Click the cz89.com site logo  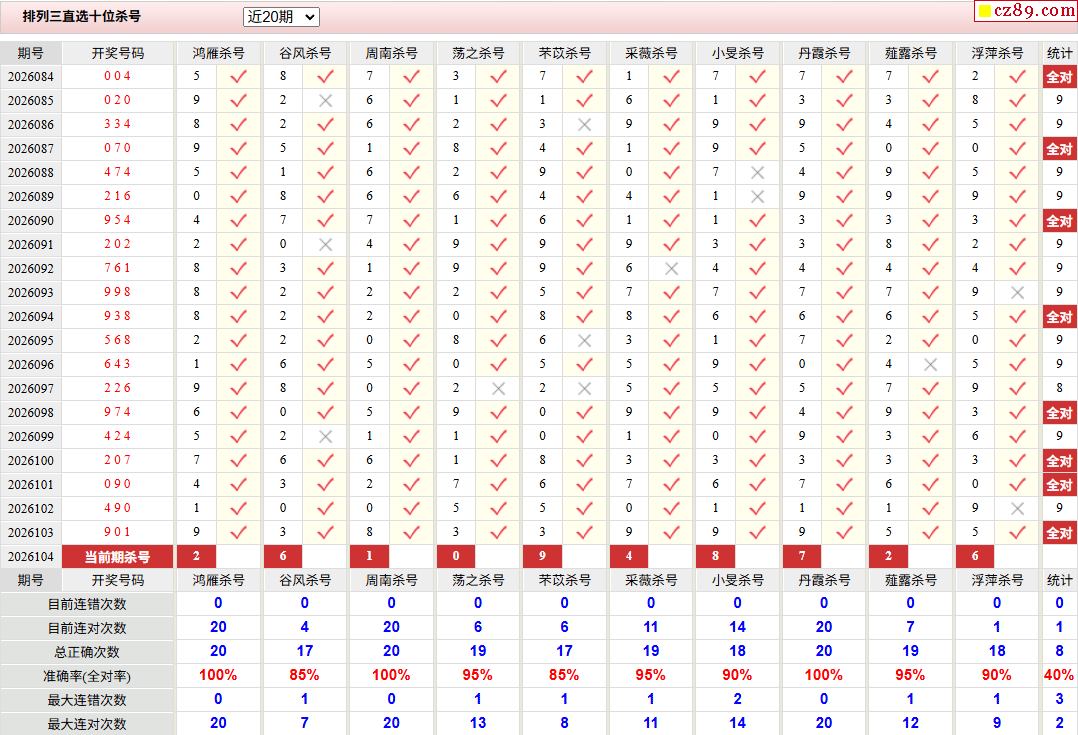1026,10
